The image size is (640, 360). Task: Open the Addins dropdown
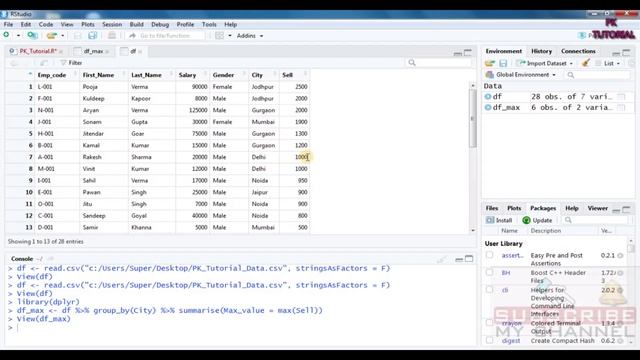click(250, 36)
